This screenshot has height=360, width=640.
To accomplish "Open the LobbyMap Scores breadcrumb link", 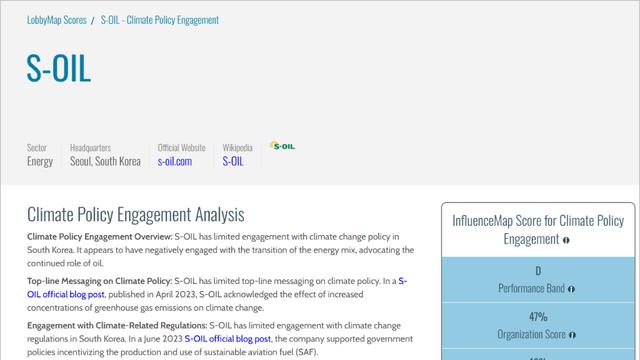I will coord(57,20).
